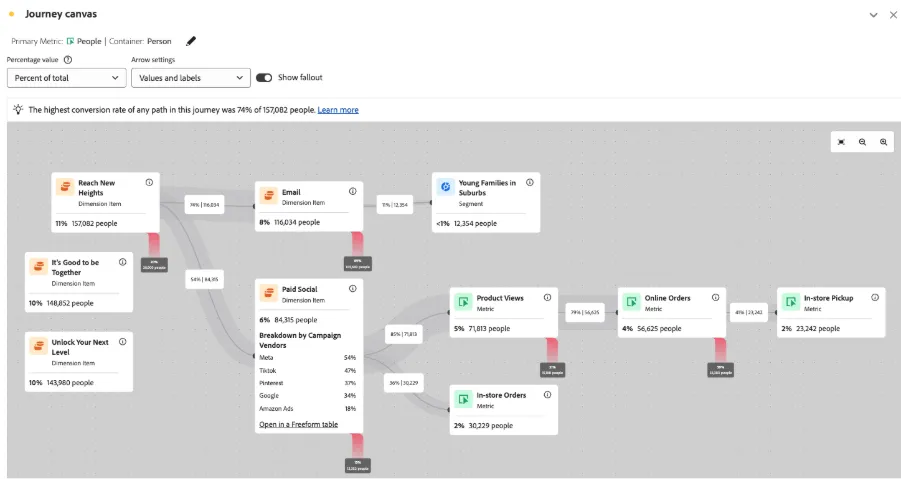
Task: Select the 85% arrow label to Product Views
Action: point(404,334)
